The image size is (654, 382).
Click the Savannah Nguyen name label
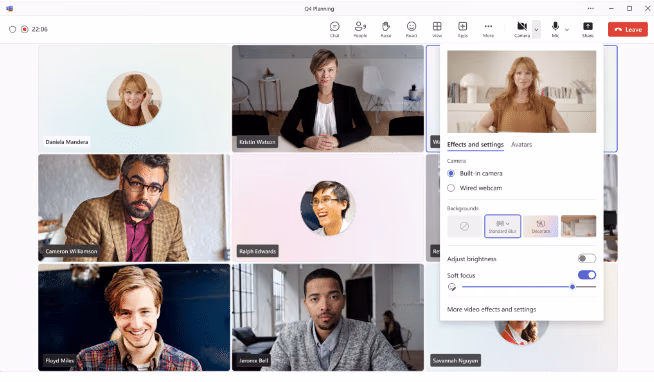455,361
